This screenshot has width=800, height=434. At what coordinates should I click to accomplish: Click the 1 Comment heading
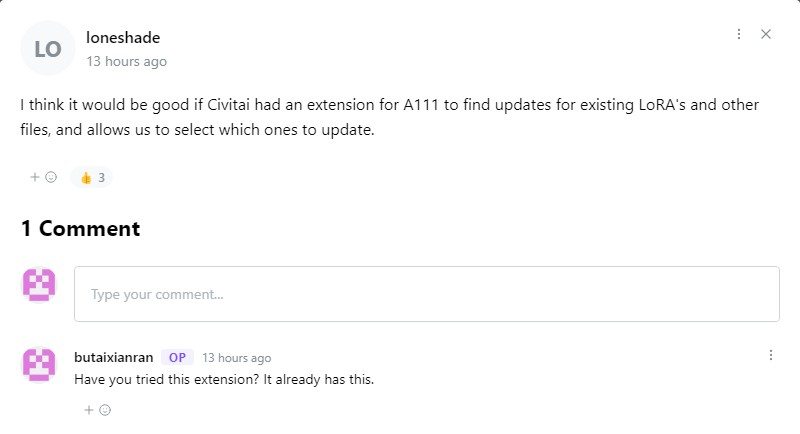pyautogui.click(x=80, y=229)
